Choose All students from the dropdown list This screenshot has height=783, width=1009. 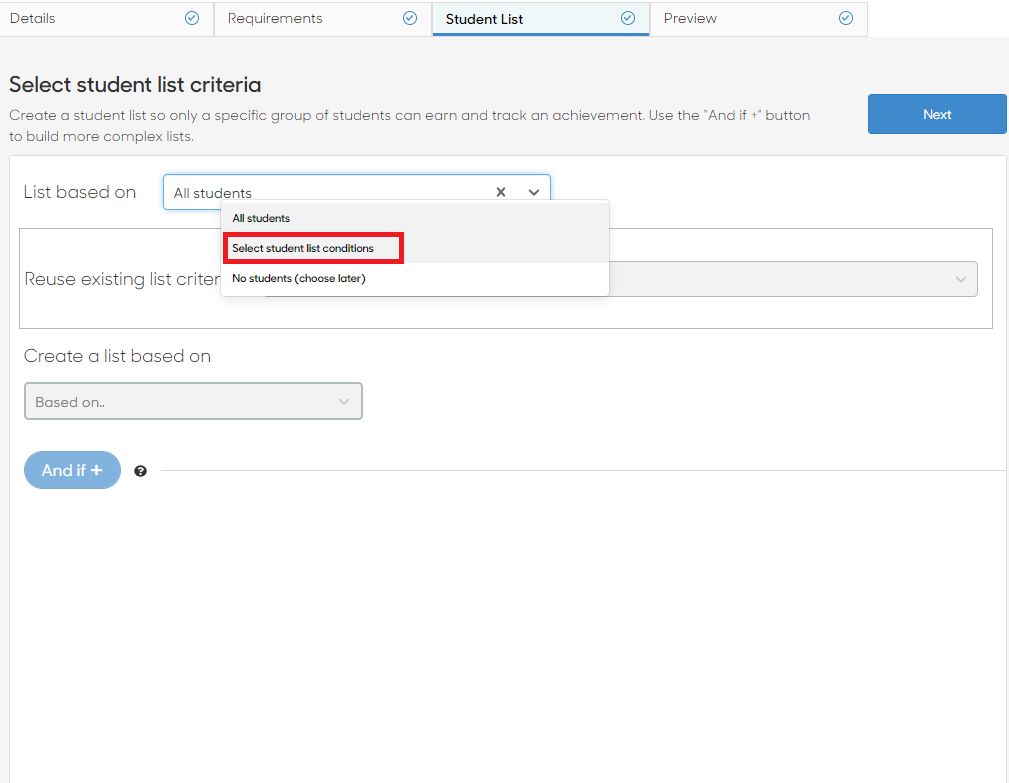(414, 218)
